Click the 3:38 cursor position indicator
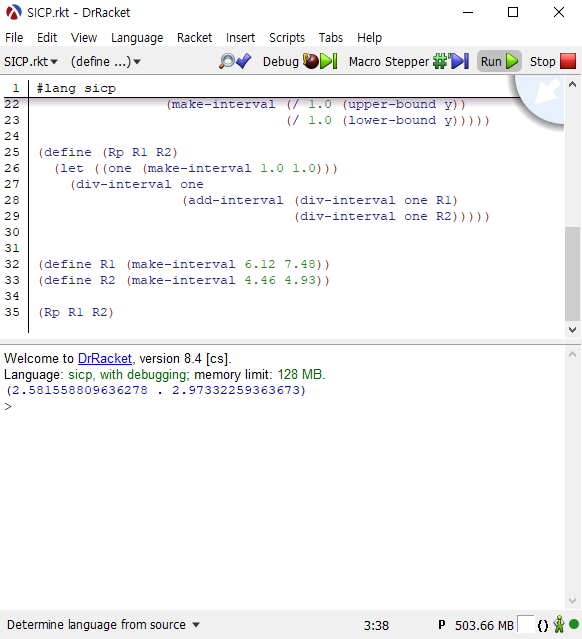 pyautogui.click(x=376, y=625)
